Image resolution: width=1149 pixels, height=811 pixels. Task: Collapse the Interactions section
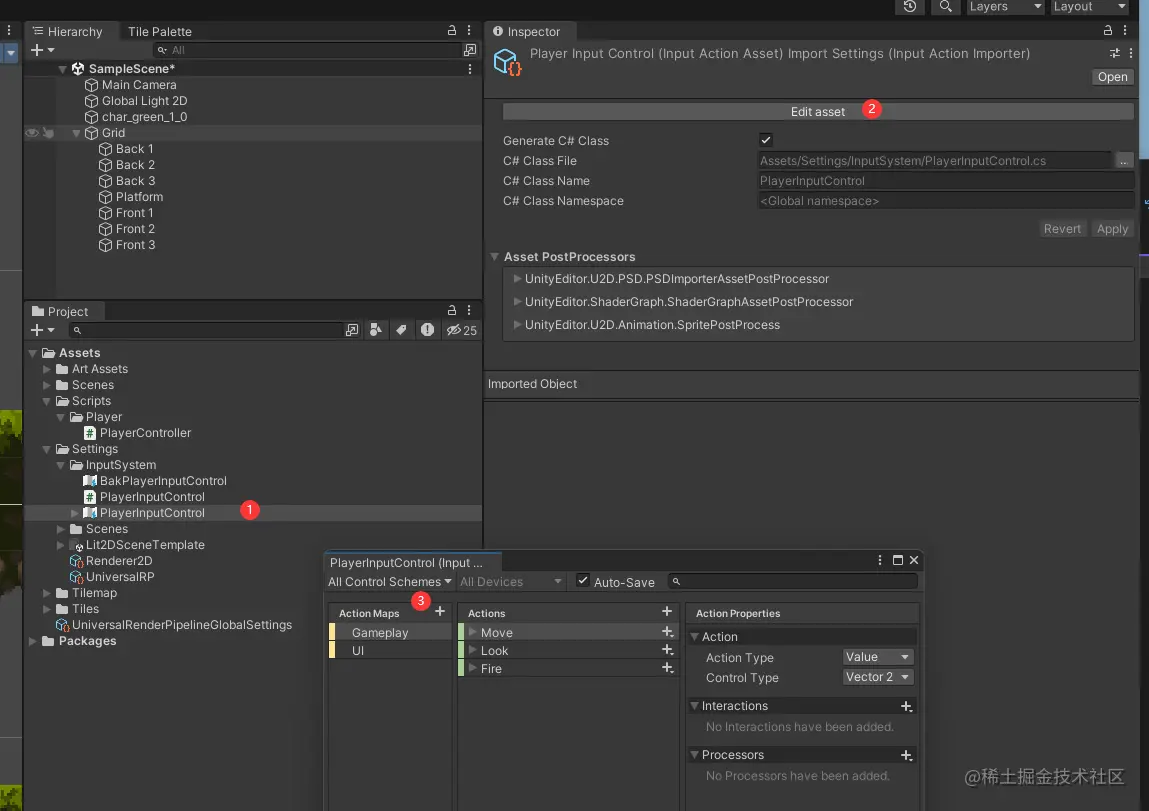coord(694,706)
